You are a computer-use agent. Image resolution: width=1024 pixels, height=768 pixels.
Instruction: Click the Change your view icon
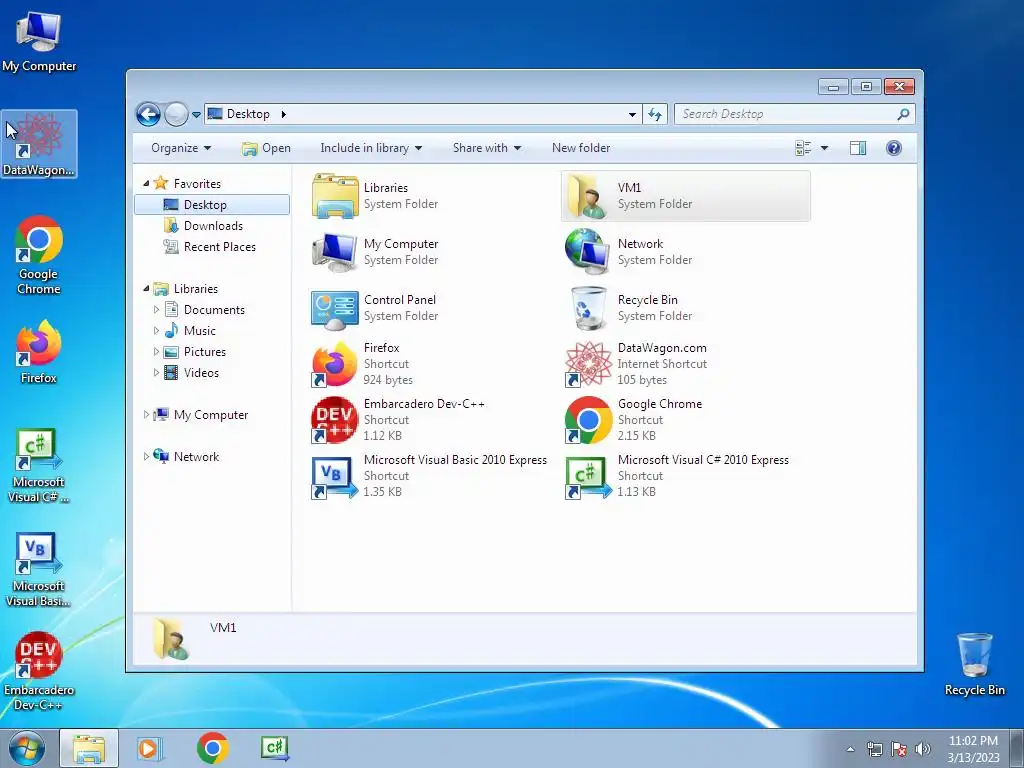[803, 148]
